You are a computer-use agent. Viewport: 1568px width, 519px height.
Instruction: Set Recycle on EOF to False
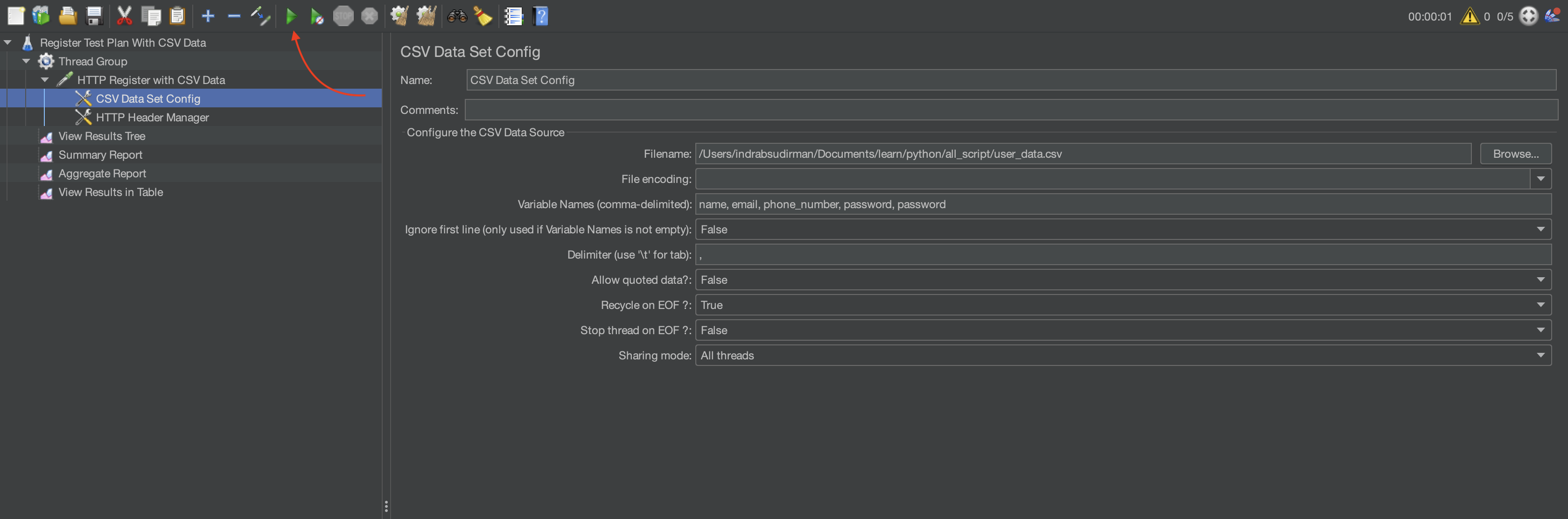point(1541,305)
